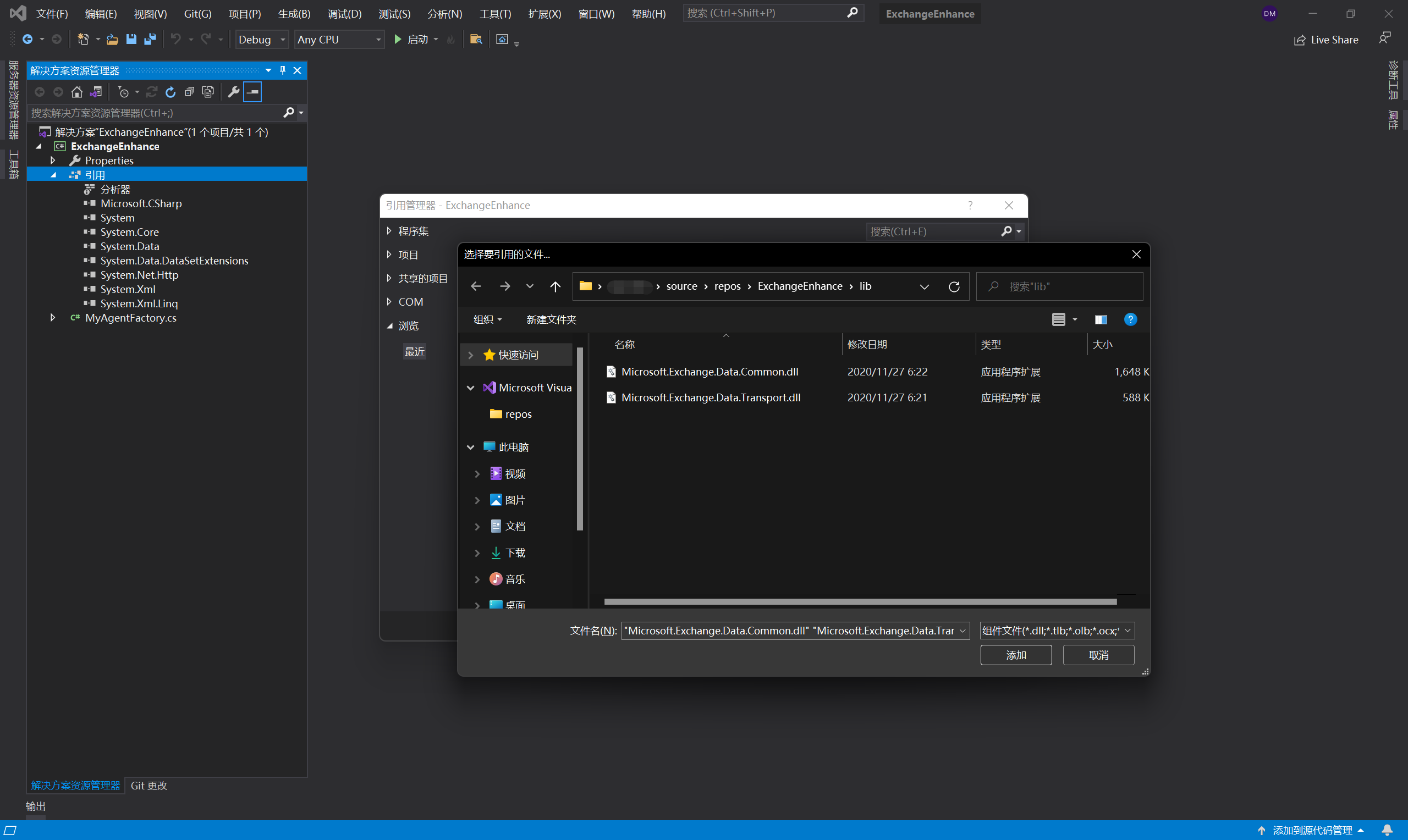The image size is (1408, 840).
Task: Switch to the Git 更改 tab
Action: click(149, 785)
